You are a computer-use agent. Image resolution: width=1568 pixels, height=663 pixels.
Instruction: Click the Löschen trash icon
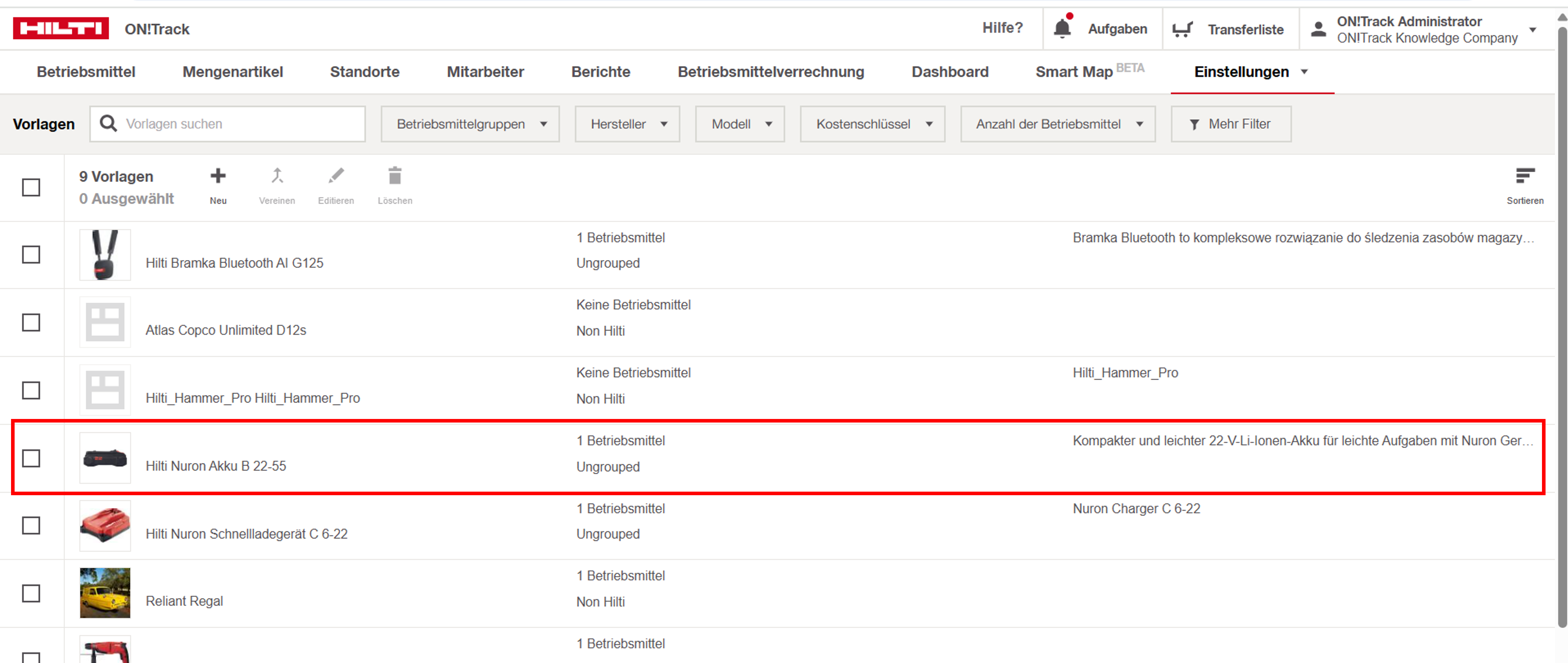(395, 176)
